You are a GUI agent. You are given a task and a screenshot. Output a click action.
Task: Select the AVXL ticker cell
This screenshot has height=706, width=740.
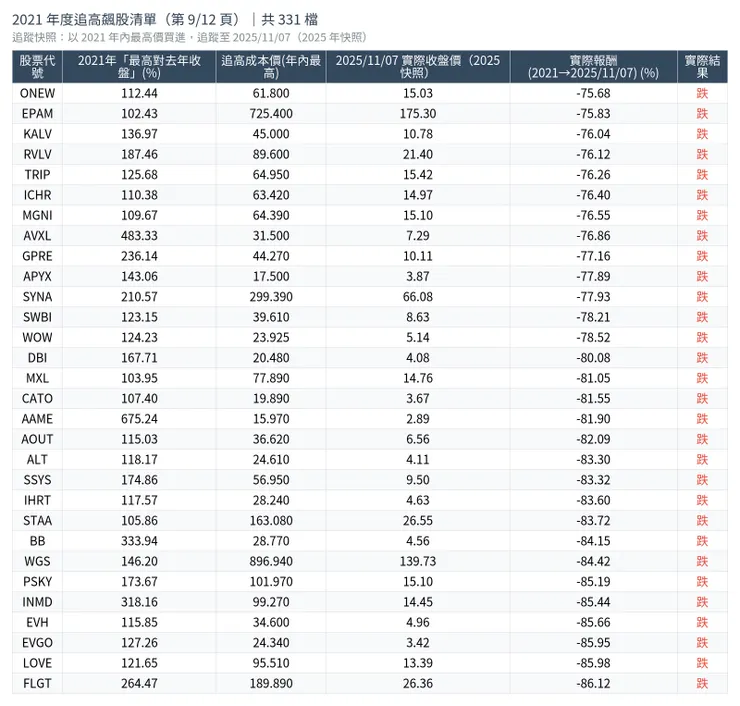click(37, 235)
